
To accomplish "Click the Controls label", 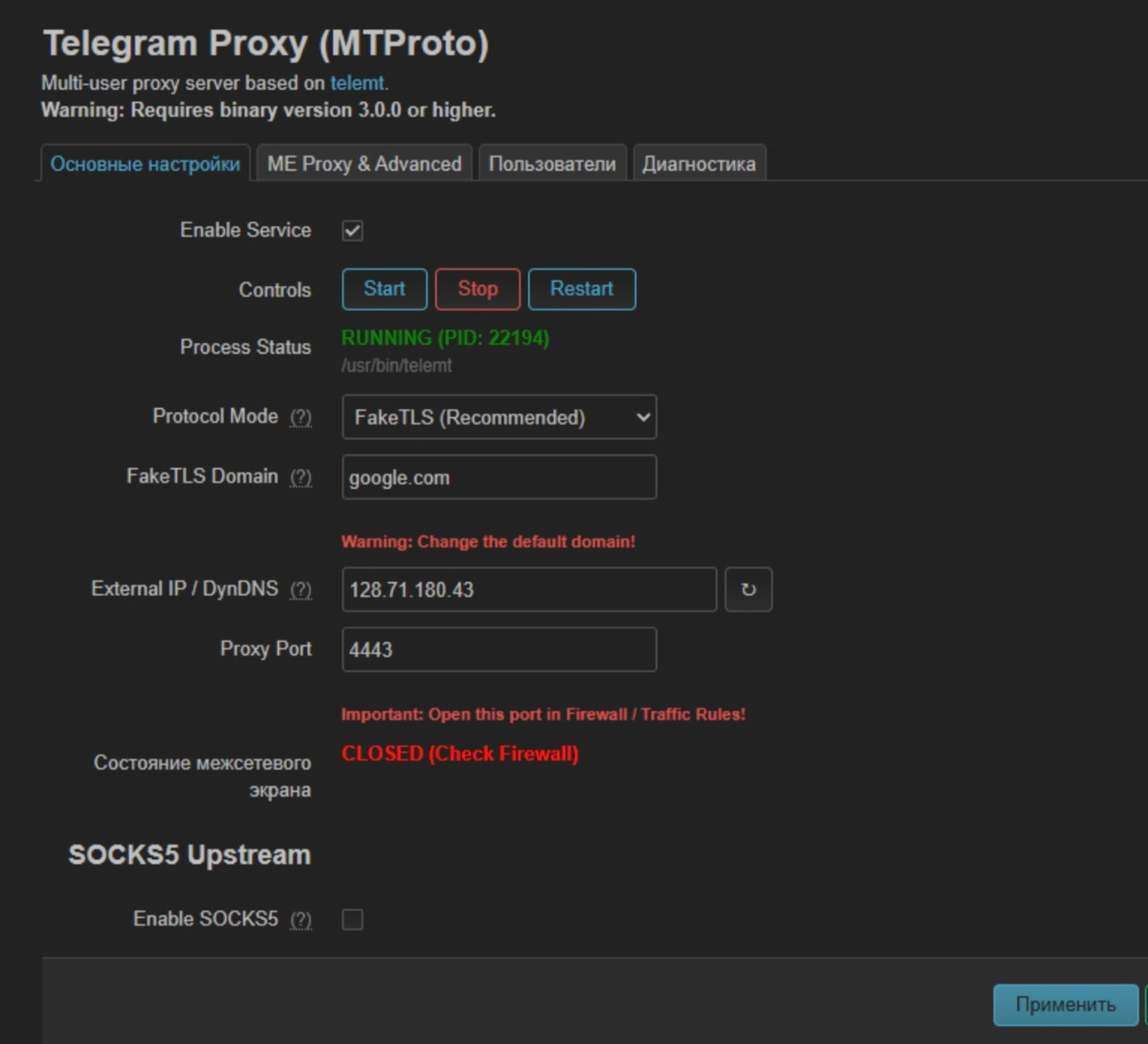I will (275, 290).
